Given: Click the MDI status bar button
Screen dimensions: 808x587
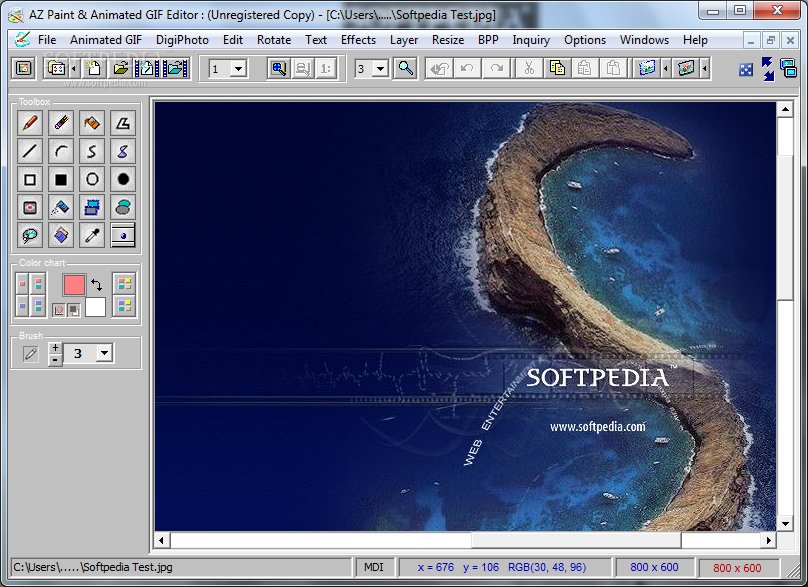Looking at the screenshot, I should [373, 568].
